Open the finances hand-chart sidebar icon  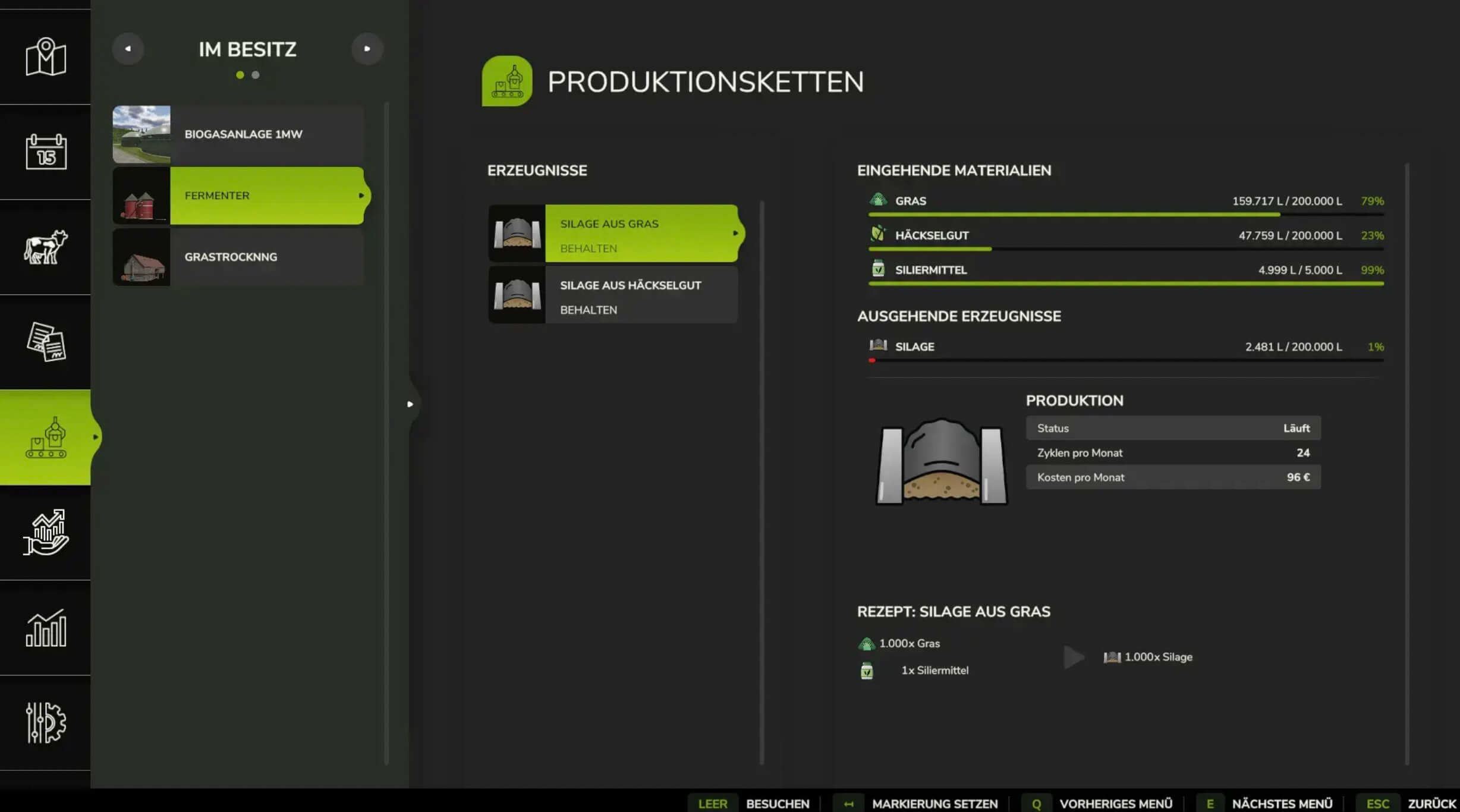point(45,533)
